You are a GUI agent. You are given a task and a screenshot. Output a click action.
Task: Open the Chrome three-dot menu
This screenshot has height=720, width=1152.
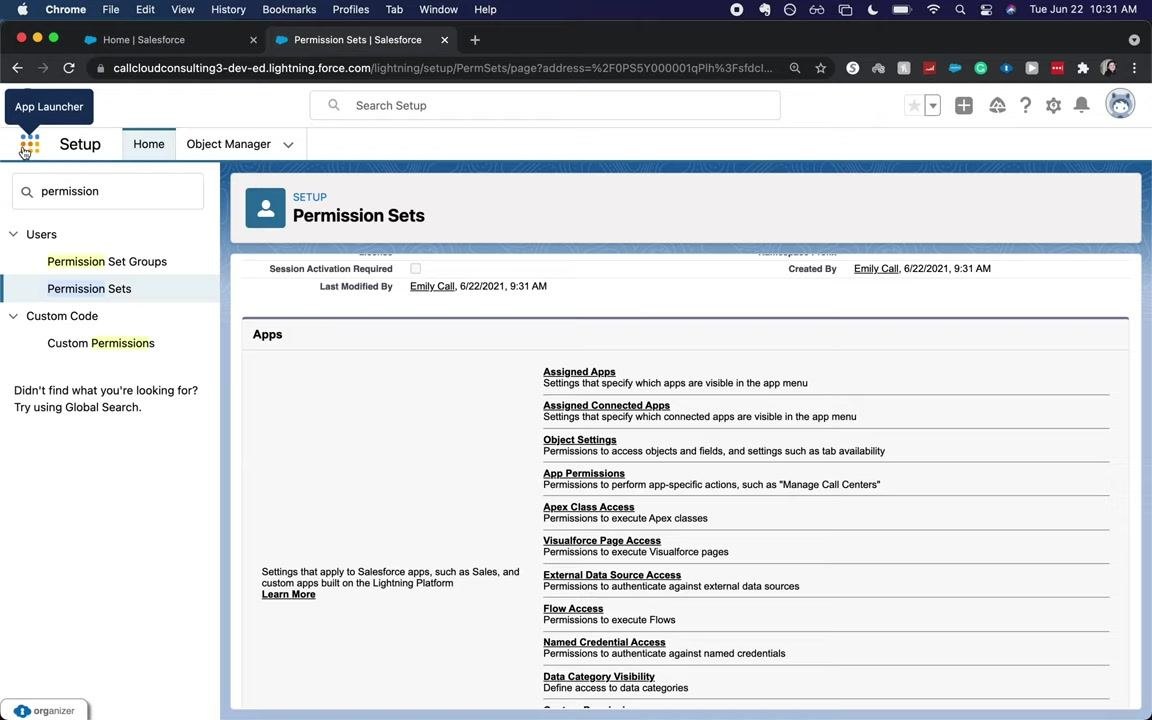pos(1134,68)
